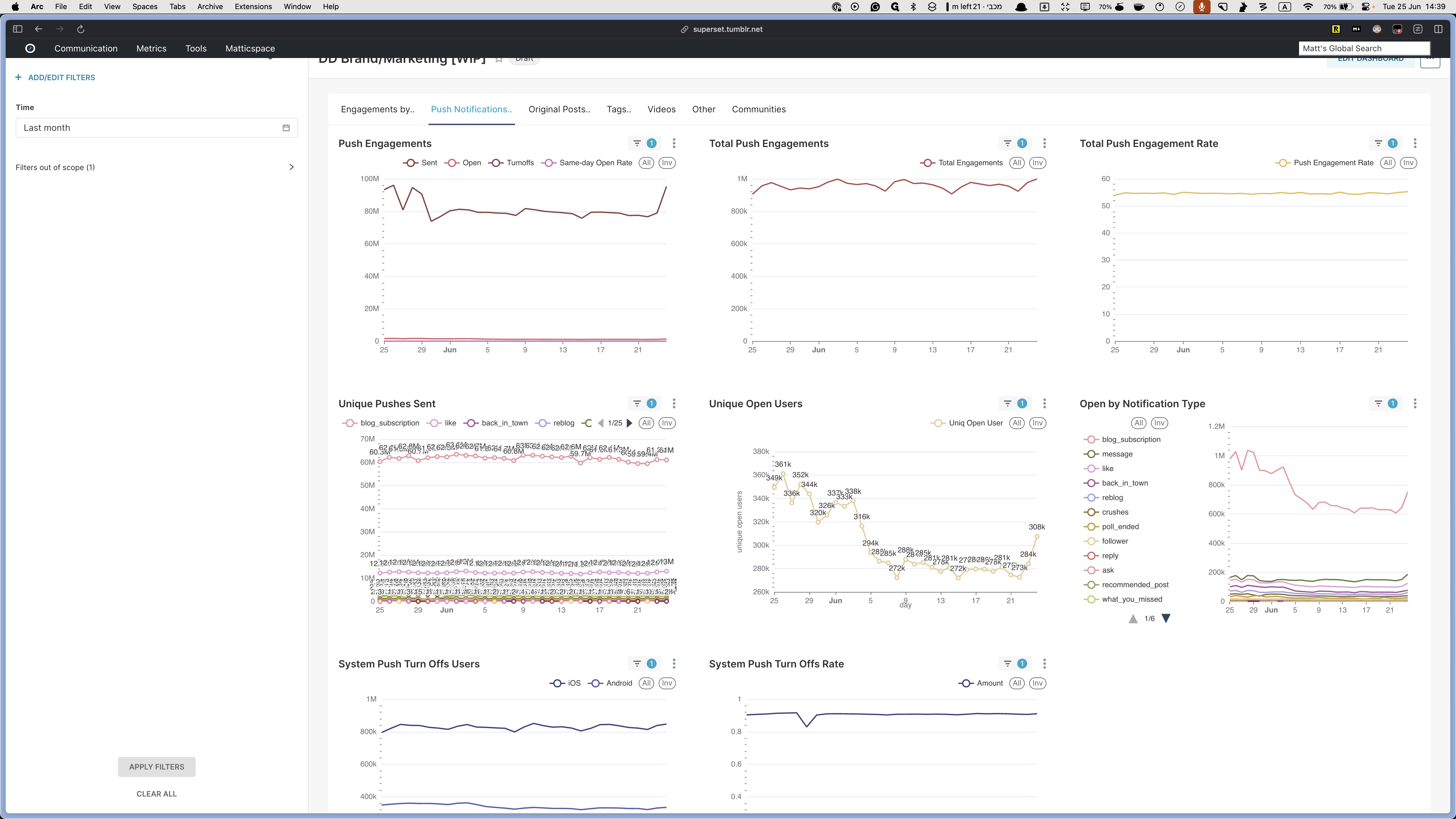Image resolution: width=1456 pixels, height=819 pixels.
Task: Toggle Amount series in Turn Offs Rate legend
Action: [981, 683]
